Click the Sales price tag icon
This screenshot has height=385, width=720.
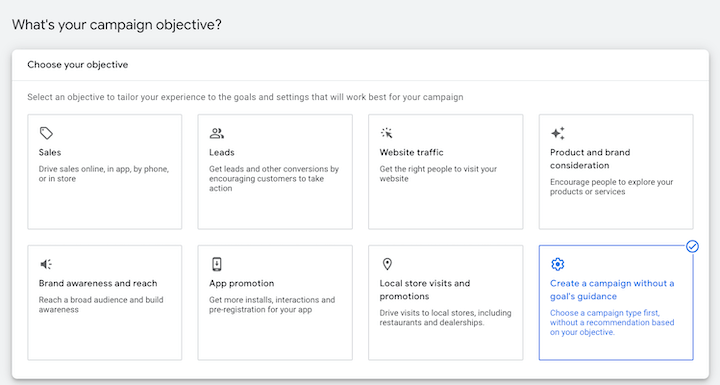tap(46, 133)
